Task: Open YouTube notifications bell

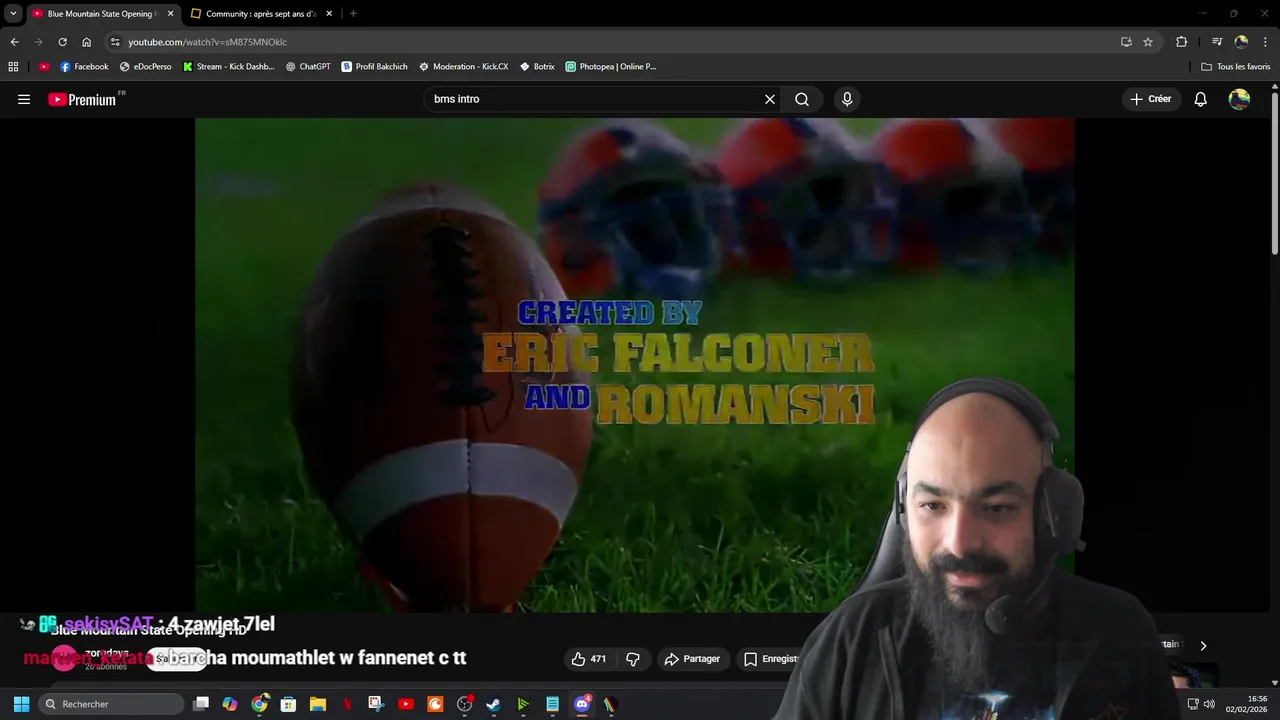Action: (x=1201, y=99)
